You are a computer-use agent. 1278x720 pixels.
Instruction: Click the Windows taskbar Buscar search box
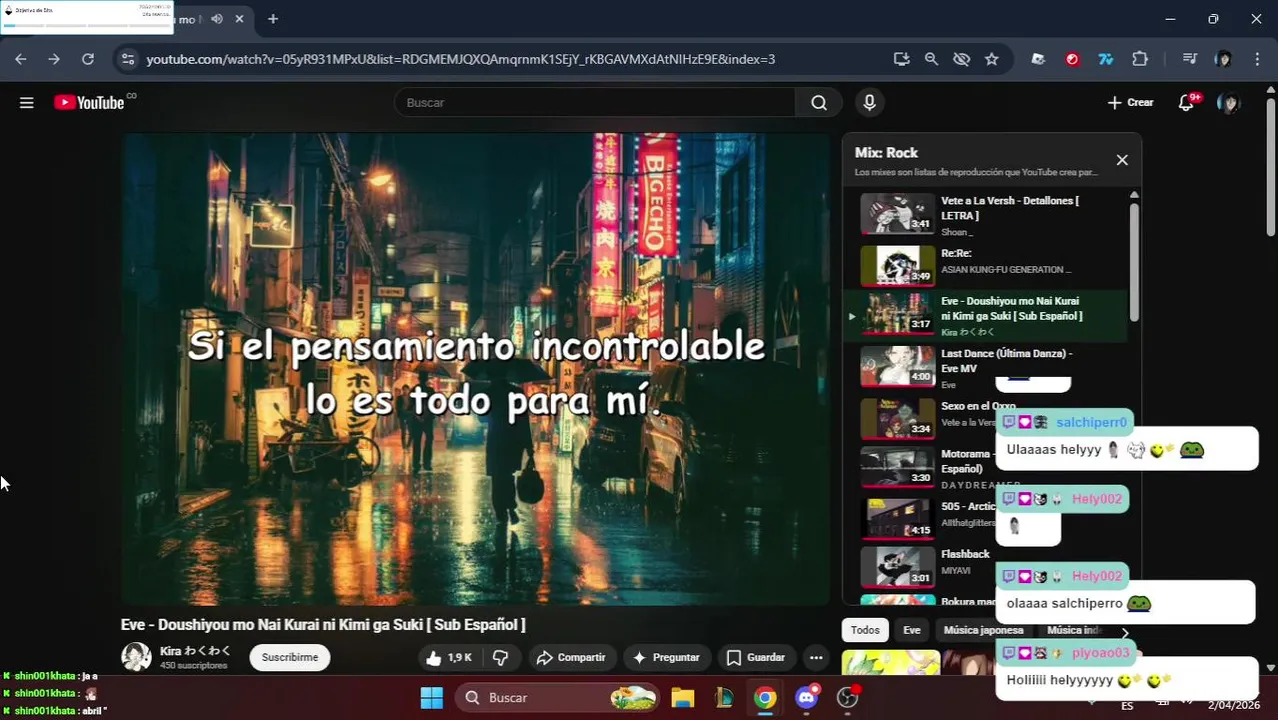pos(559,697)
